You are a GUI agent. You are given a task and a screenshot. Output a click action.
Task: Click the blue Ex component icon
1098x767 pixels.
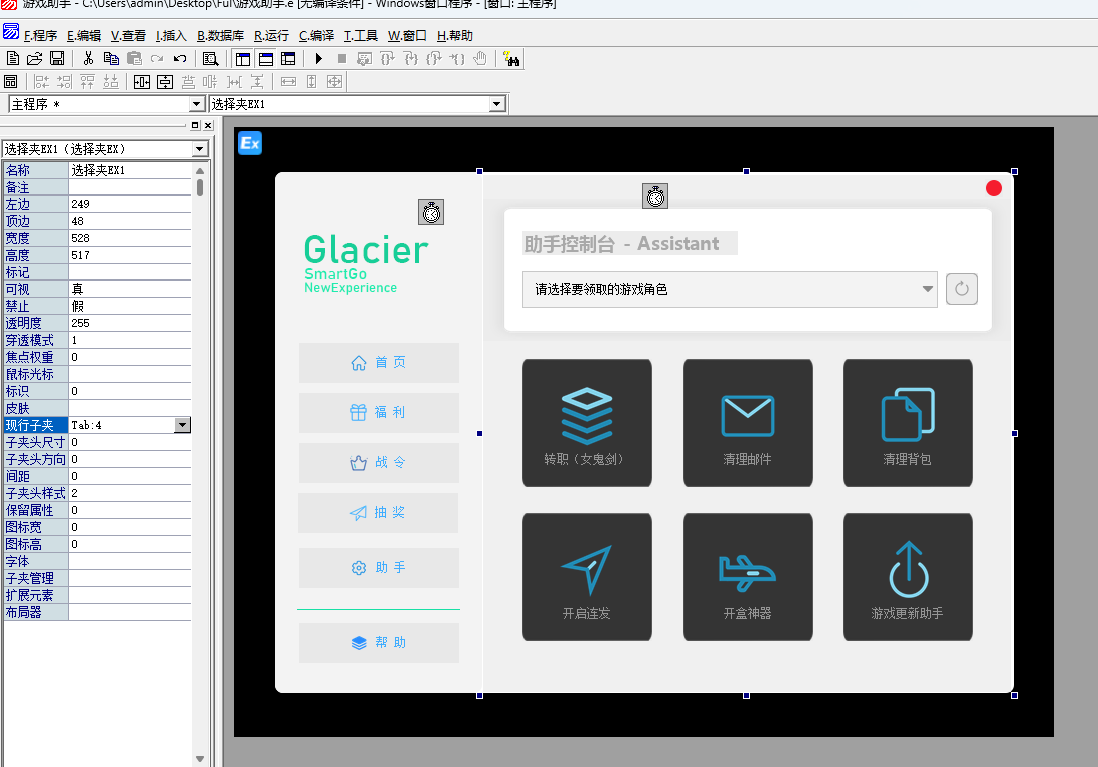coord(250,143)
